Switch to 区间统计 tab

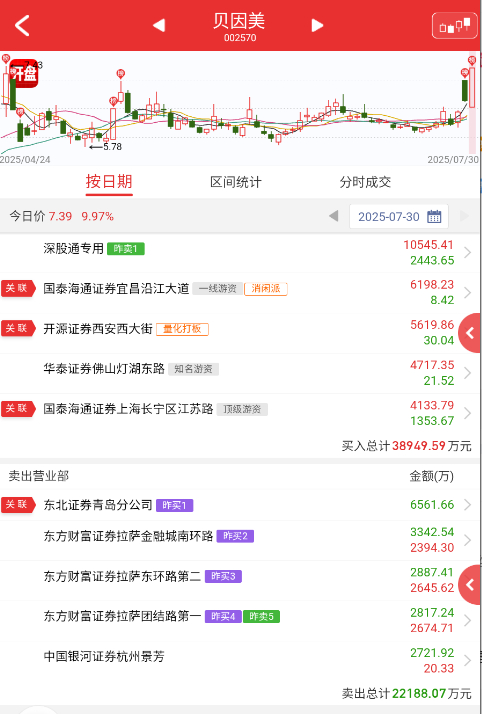pyautogui.click(x=236, y=182)
